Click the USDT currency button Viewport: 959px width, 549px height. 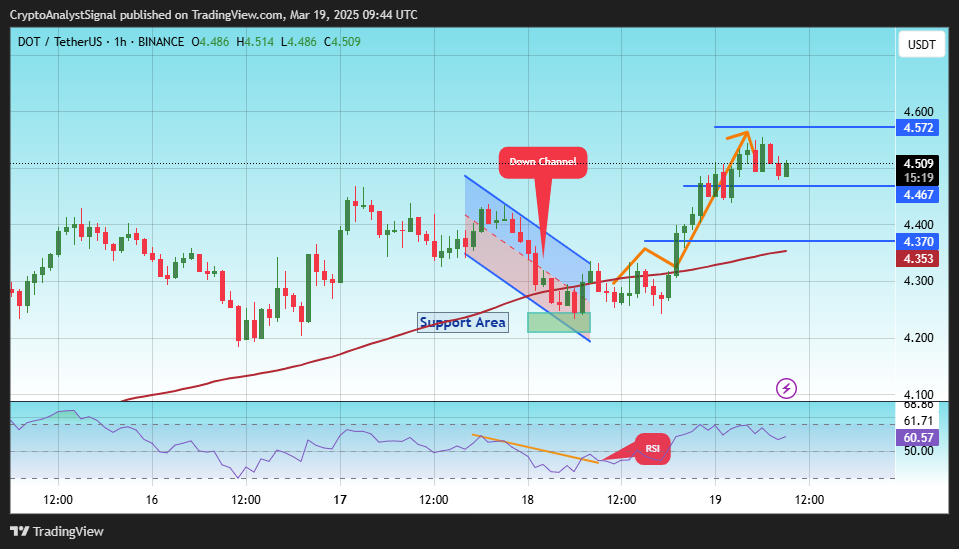[x=921, y=45]
